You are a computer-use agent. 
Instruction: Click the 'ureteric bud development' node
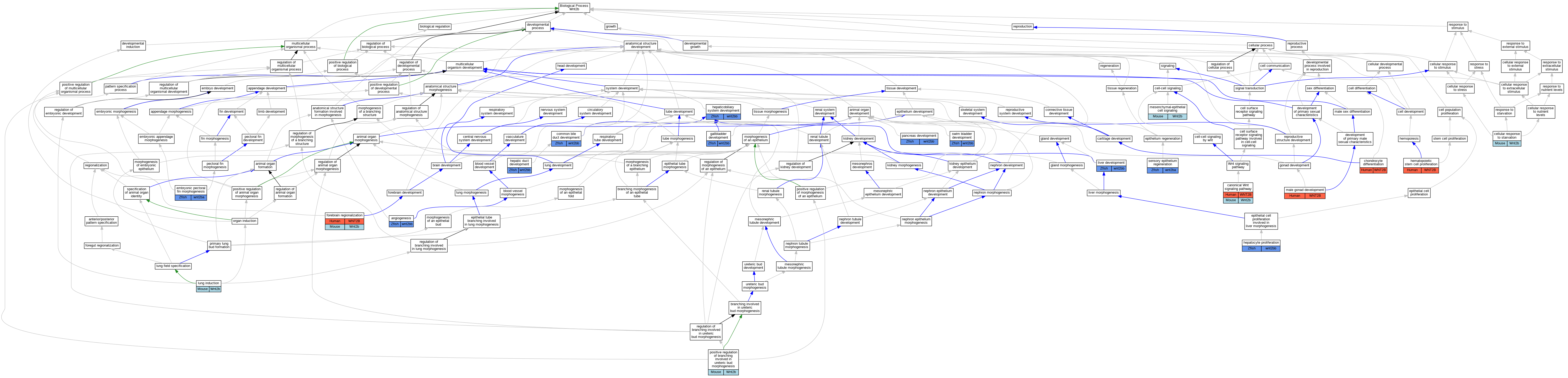tap(753, 266)
